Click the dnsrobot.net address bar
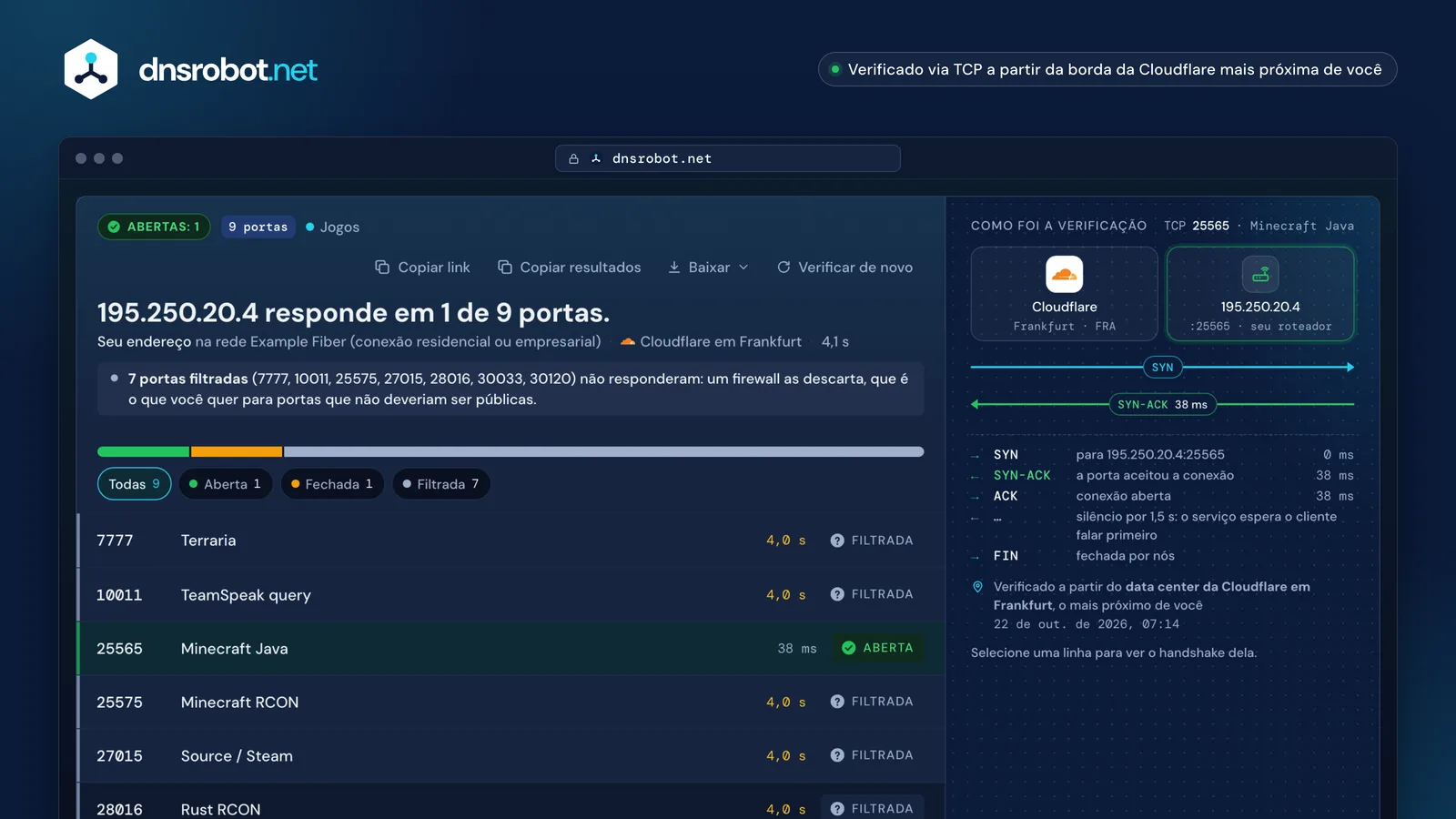The width and height of the screenshot is (1456, 819). point(728,158)
